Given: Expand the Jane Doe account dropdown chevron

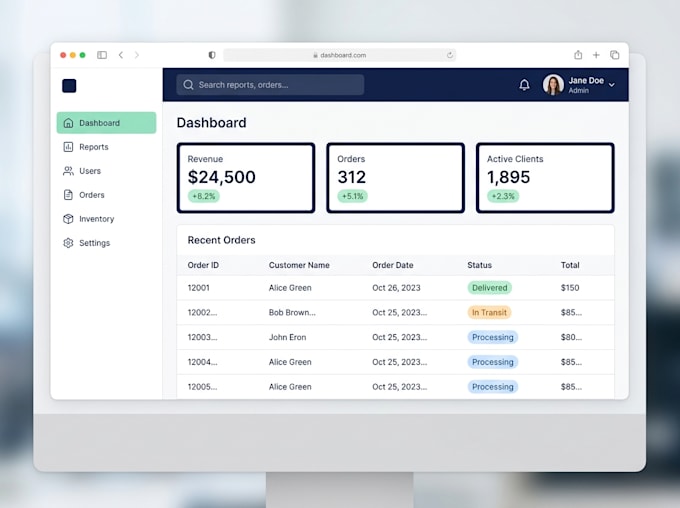Looking at the screenshot, I should pos(611,85).
